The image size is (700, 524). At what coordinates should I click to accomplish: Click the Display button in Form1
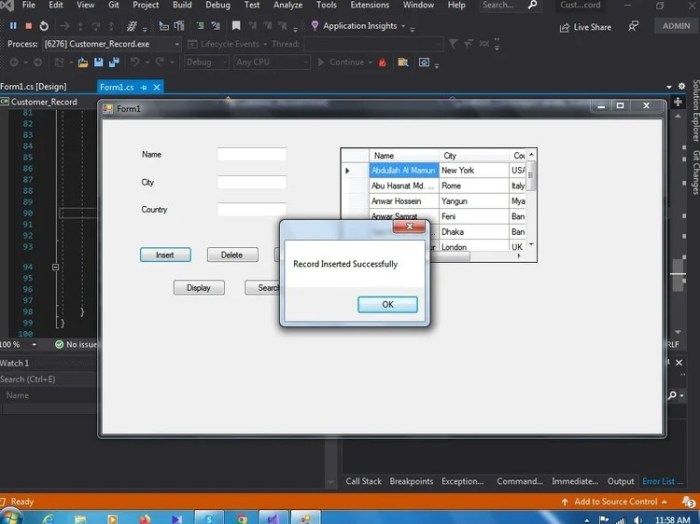click(x=199, y=288)
